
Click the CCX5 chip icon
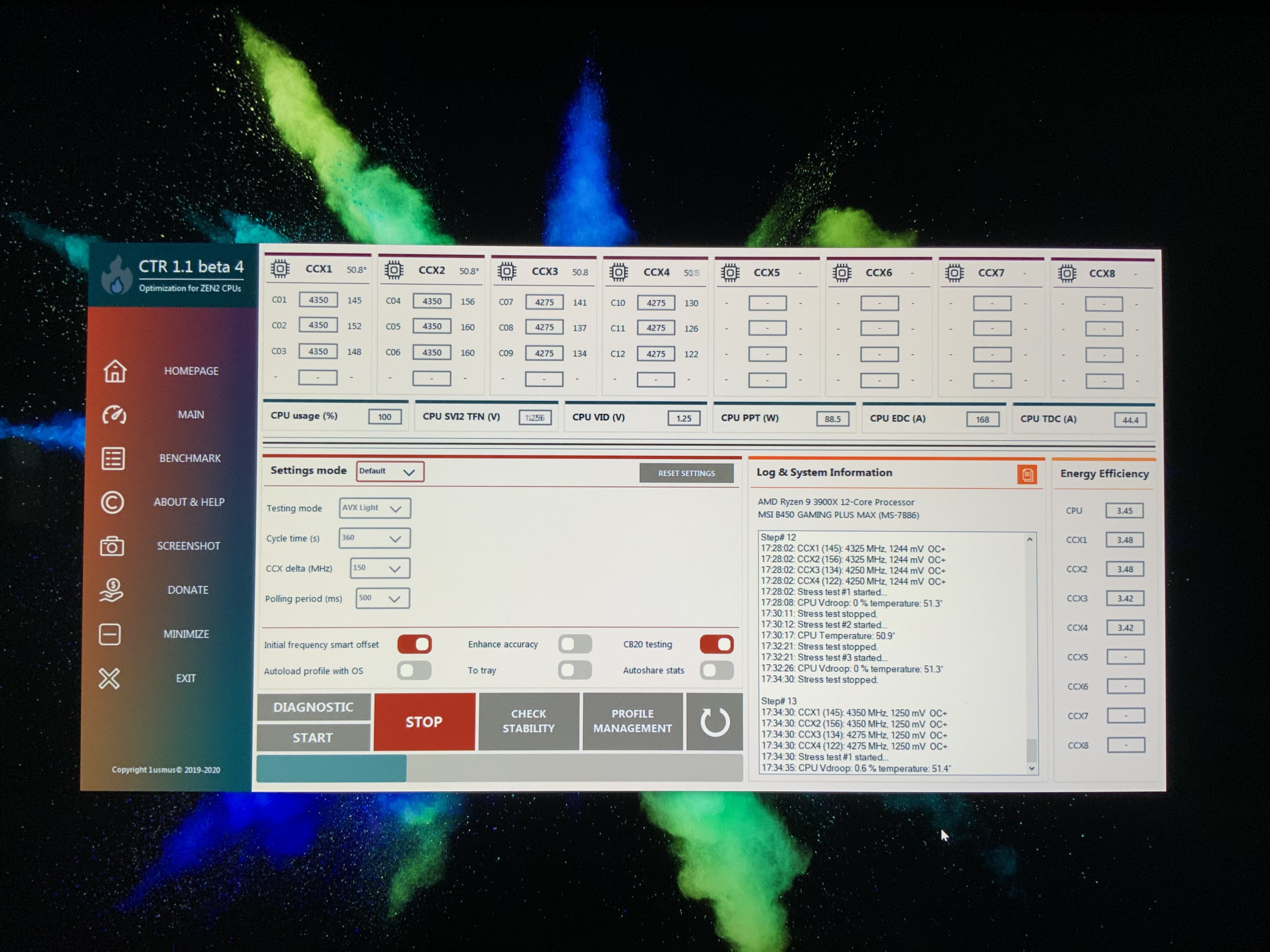point(730,272)
